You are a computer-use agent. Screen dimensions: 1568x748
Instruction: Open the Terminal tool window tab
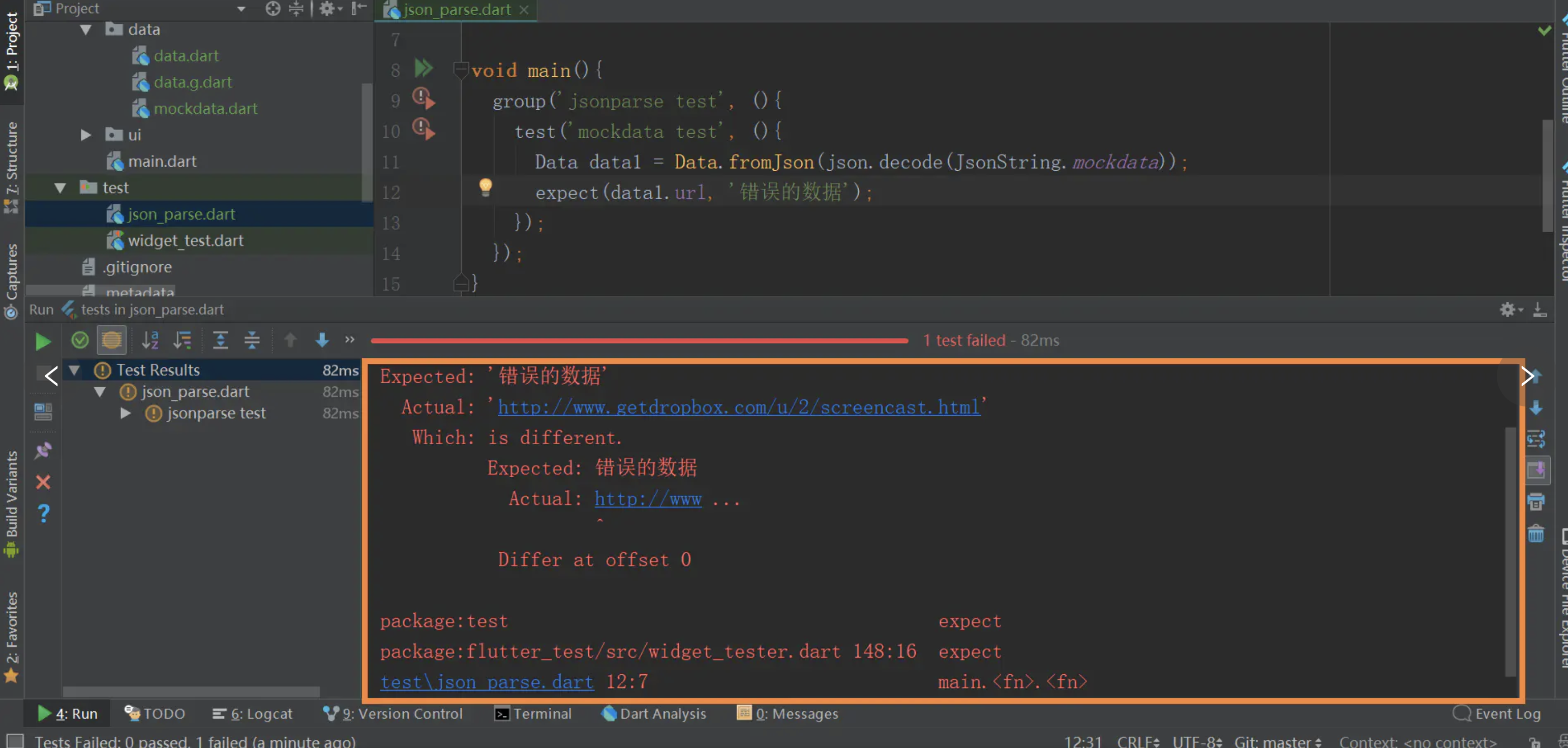pos(533,713)
